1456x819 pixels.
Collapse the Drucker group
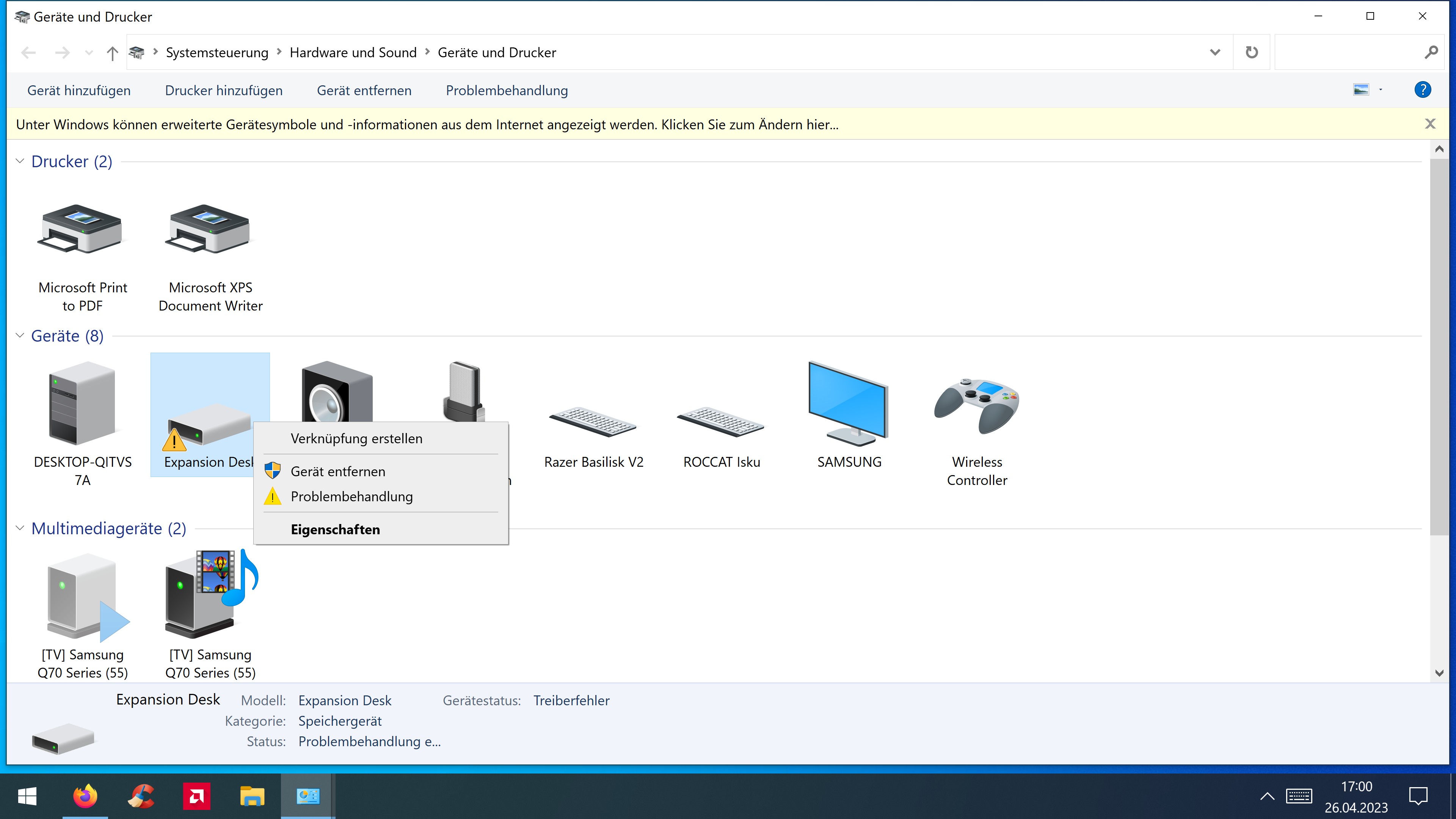20,161
